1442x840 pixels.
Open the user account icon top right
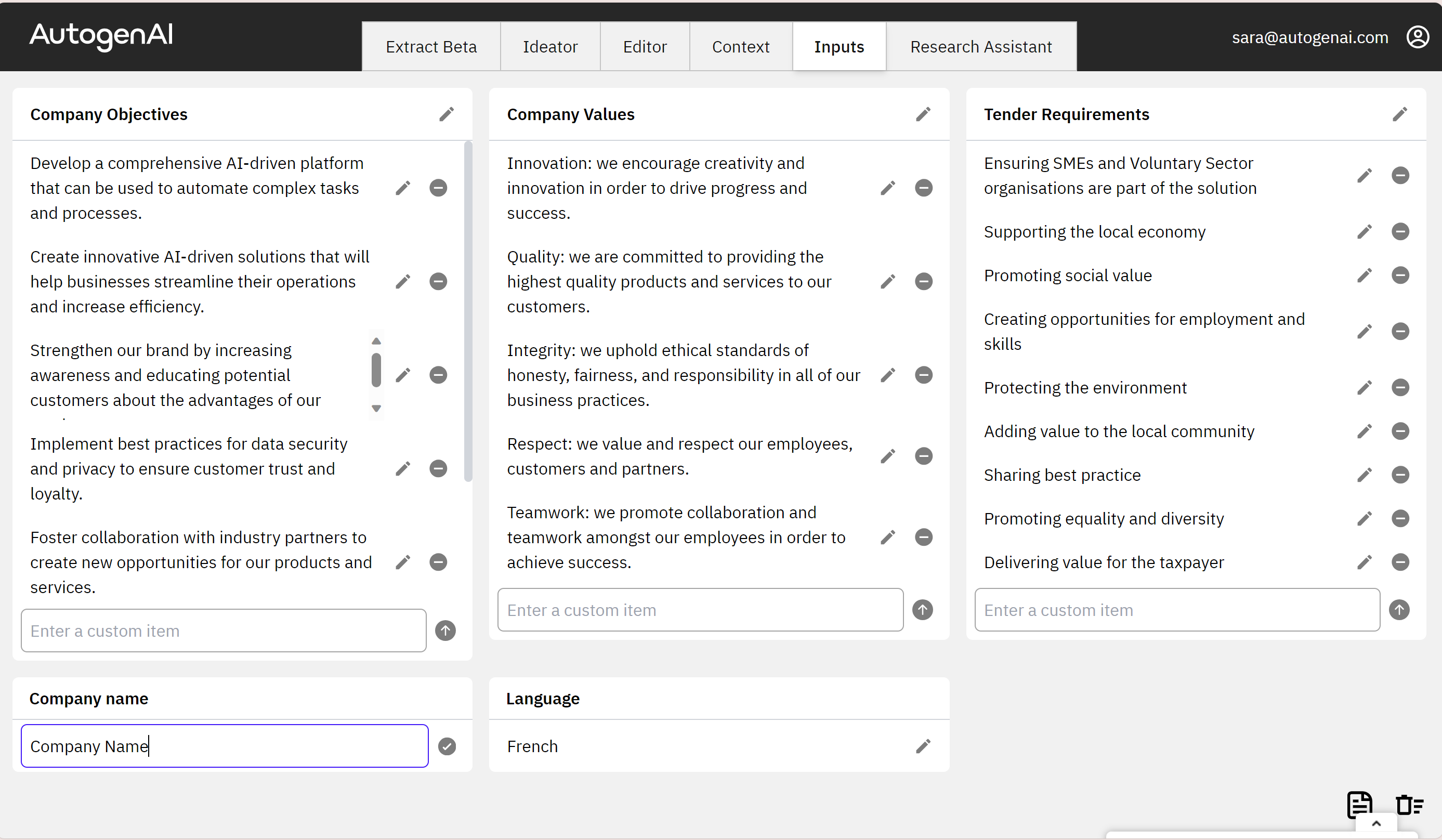pyautogui.click(x=1419, y=36)
